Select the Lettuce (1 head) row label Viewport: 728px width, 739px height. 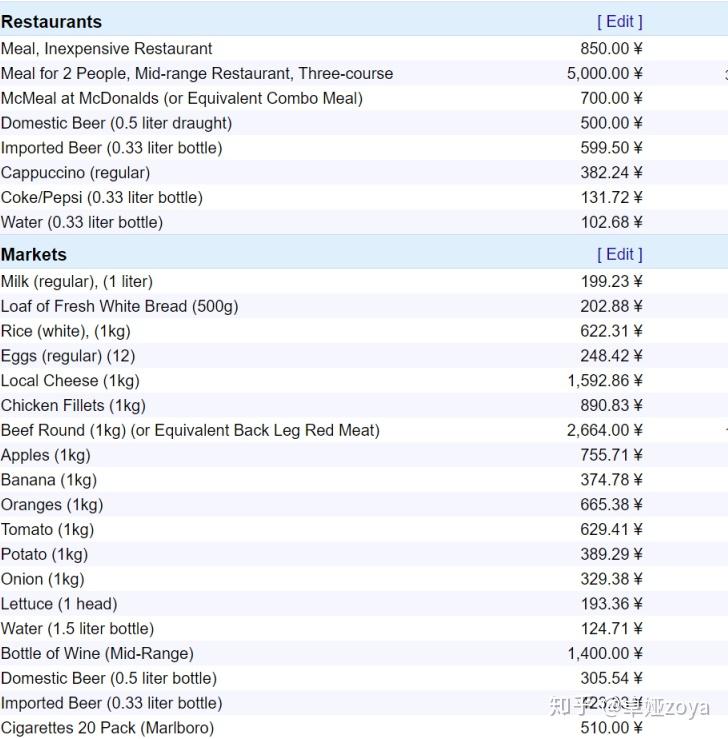pos(59,603)
